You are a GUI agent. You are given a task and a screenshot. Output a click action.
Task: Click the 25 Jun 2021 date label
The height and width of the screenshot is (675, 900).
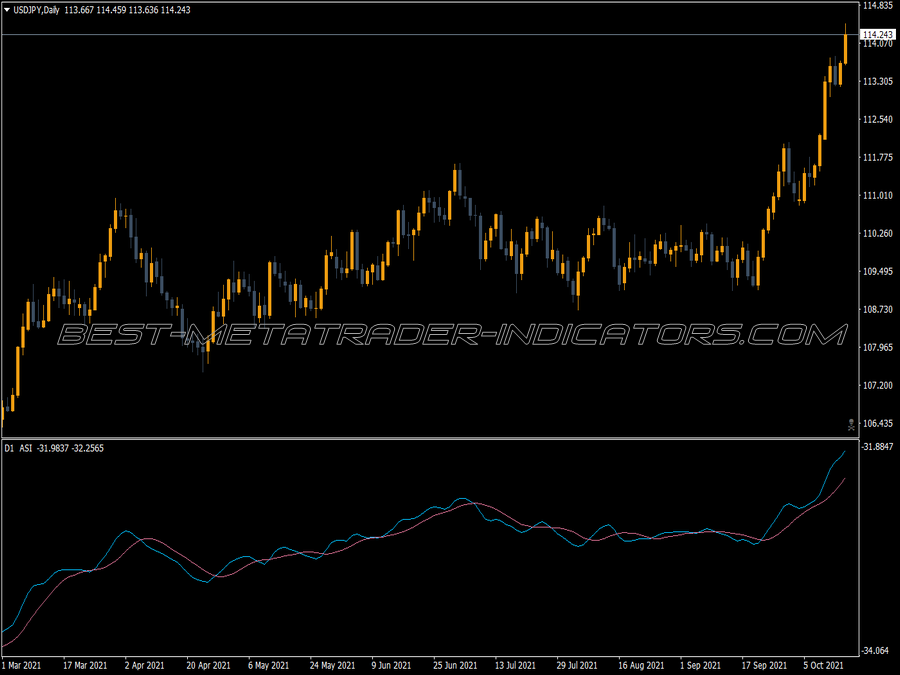[455, 665]
